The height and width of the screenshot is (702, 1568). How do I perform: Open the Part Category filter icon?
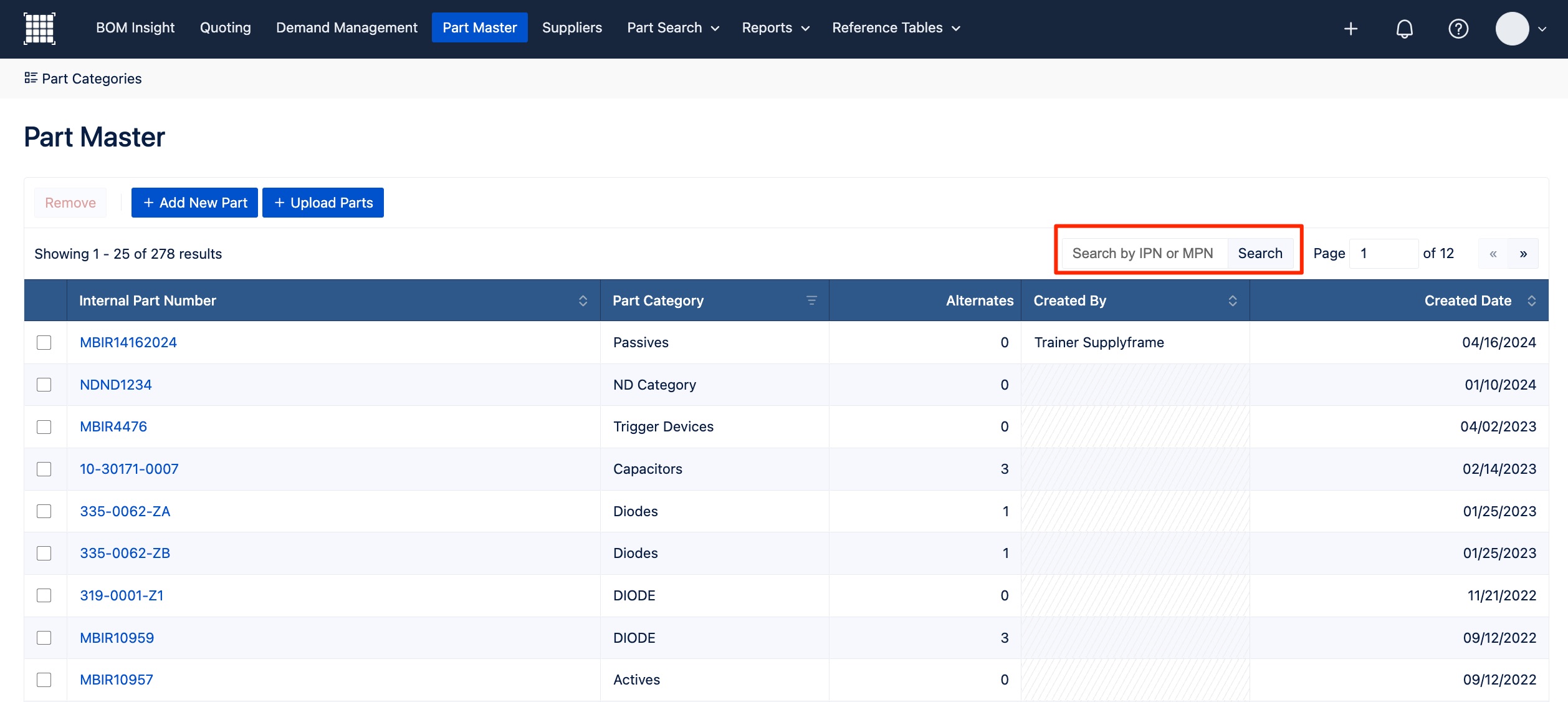click(x=811, y=301)
